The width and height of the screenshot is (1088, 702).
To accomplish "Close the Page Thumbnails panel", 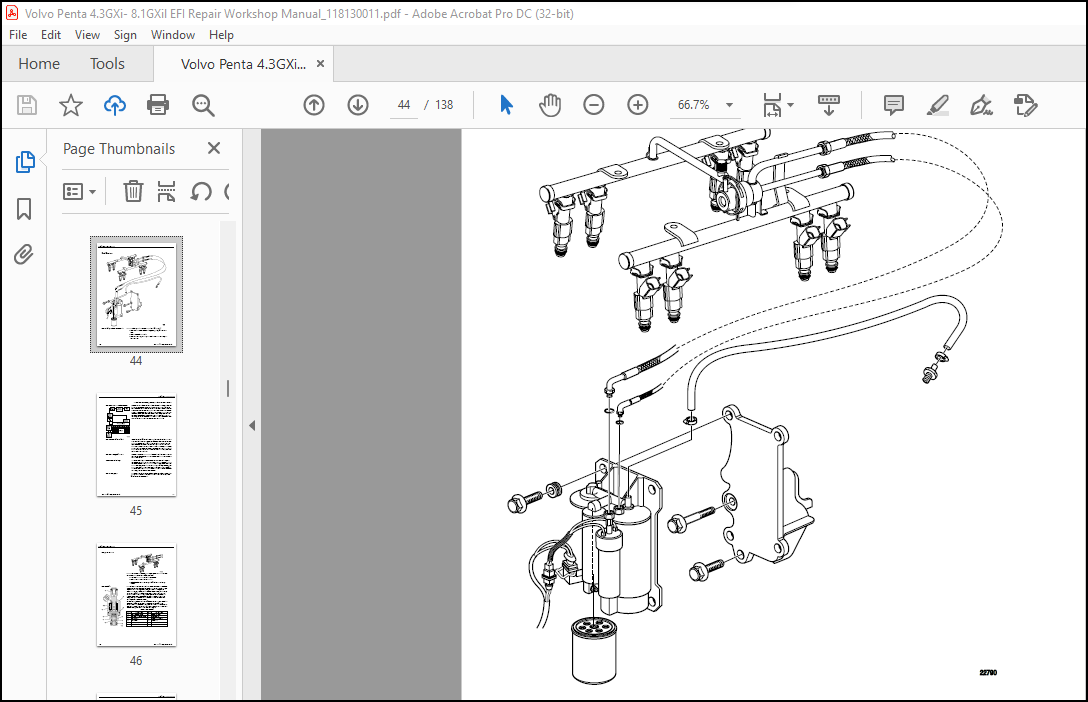I will pos(214,148).
